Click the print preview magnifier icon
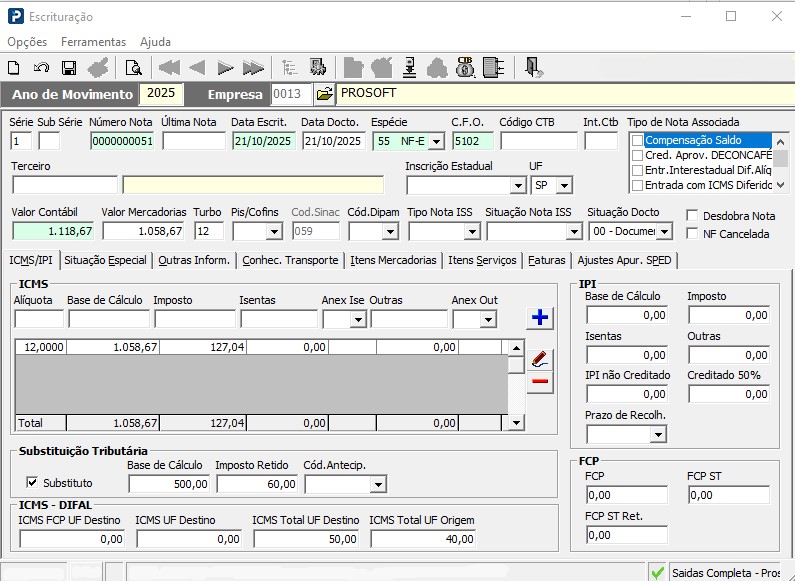The image size is (795, 581). click(133, 68)
